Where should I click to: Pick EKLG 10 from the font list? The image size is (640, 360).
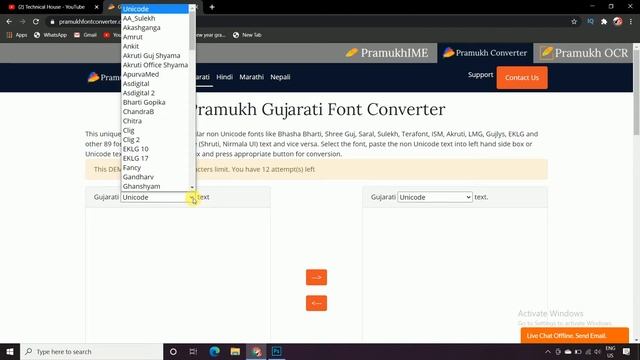155,149
